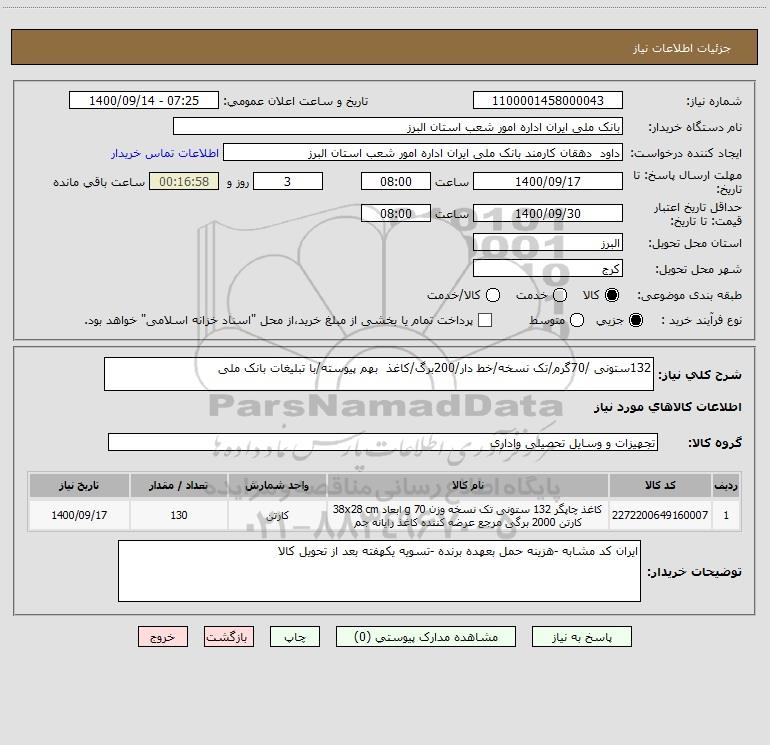Click the توضیحات خریدار text area
This screenshot has width=770, height=745.
(x=379, y=571)
